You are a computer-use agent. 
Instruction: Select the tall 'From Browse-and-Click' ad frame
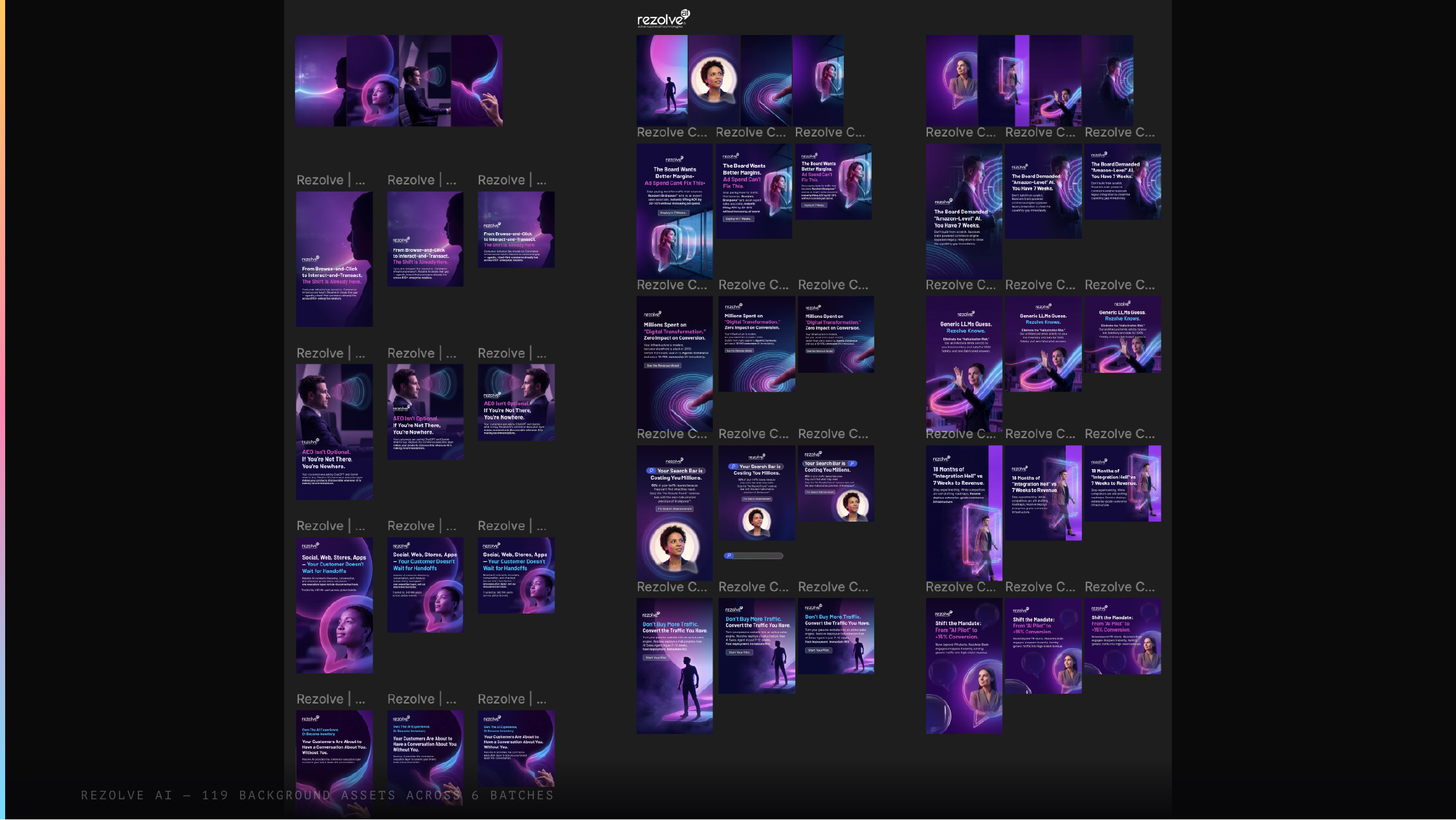[335, 259]
